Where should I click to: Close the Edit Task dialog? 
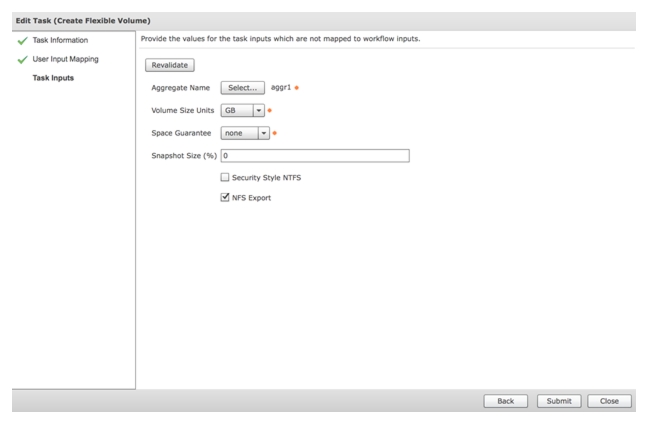point(609,401)
